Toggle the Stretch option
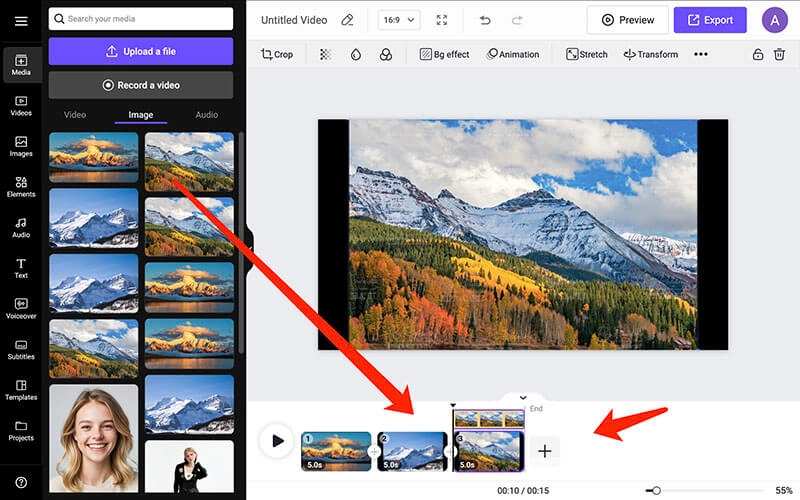Image resolution: width=800 pixels, height=500 pixels. [586, 54]
